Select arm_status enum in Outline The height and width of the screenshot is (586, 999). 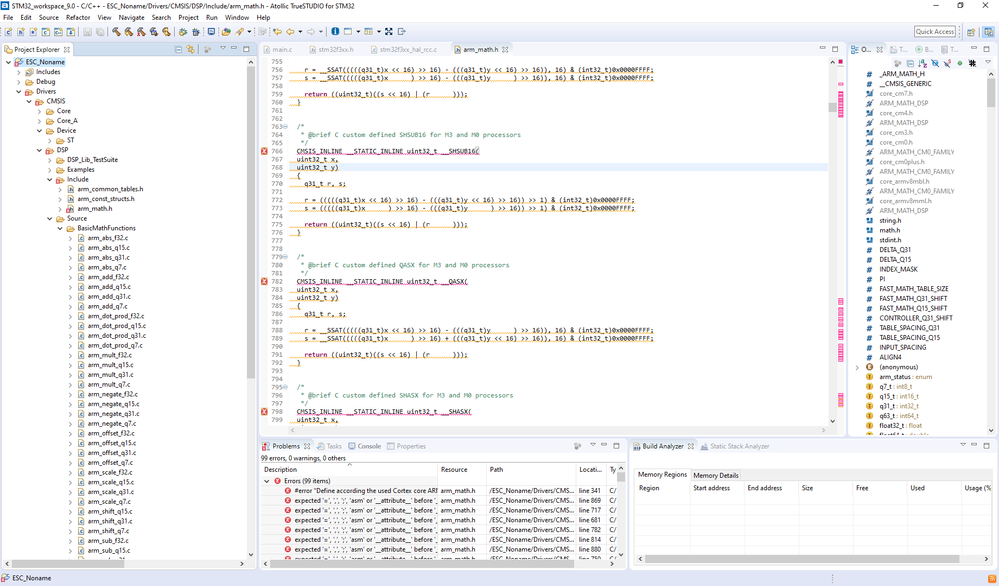pyautogui.click(x=905, y=377)
